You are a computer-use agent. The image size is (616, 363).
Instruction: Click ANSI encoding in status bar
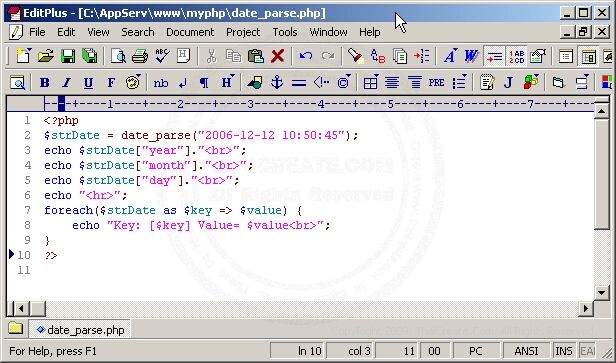click(x=526, y=350)
